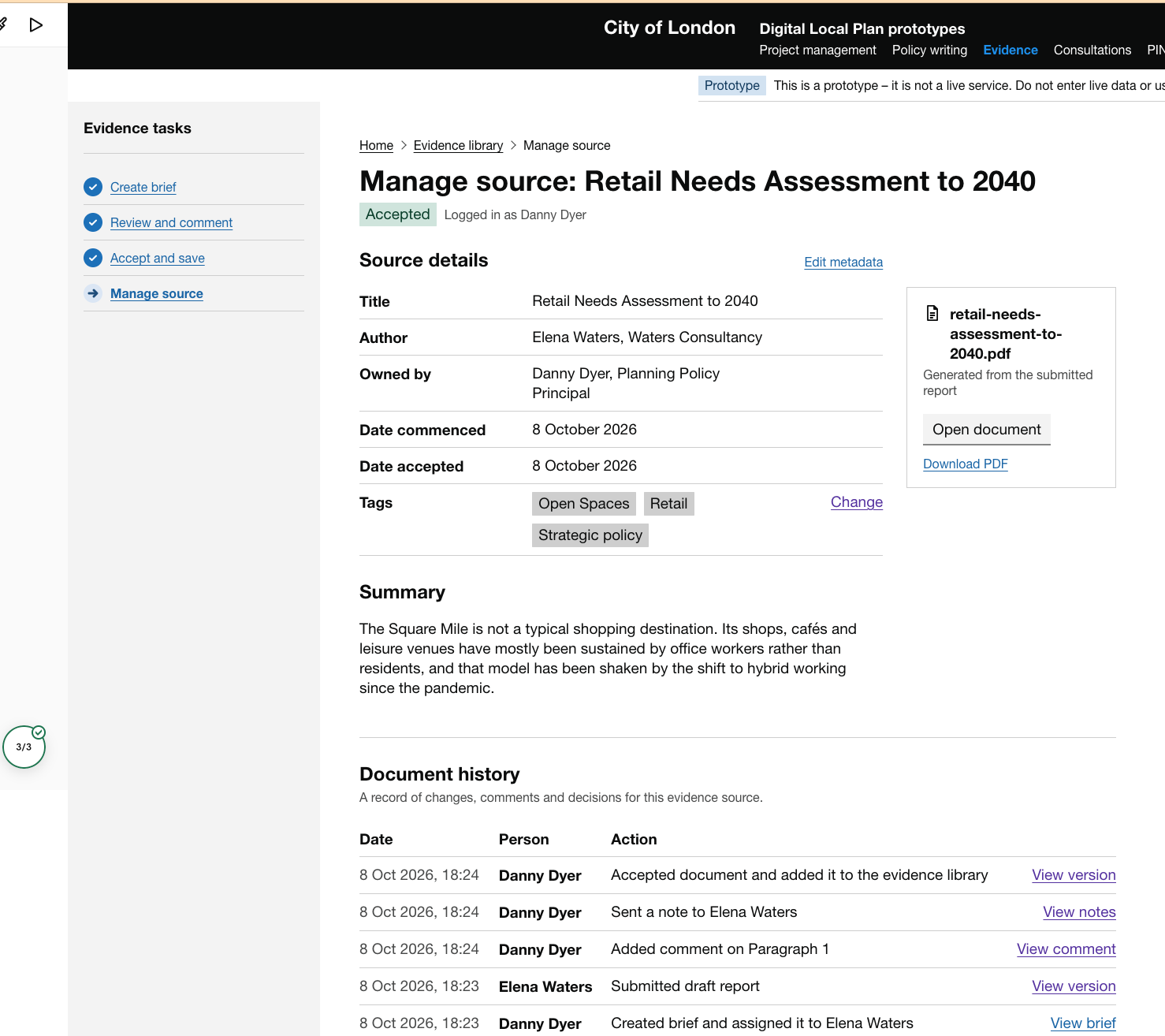The width and height of the screenshot is (1165, 1036).
Task: Go to Consultations section
Action: [1092, 50]
